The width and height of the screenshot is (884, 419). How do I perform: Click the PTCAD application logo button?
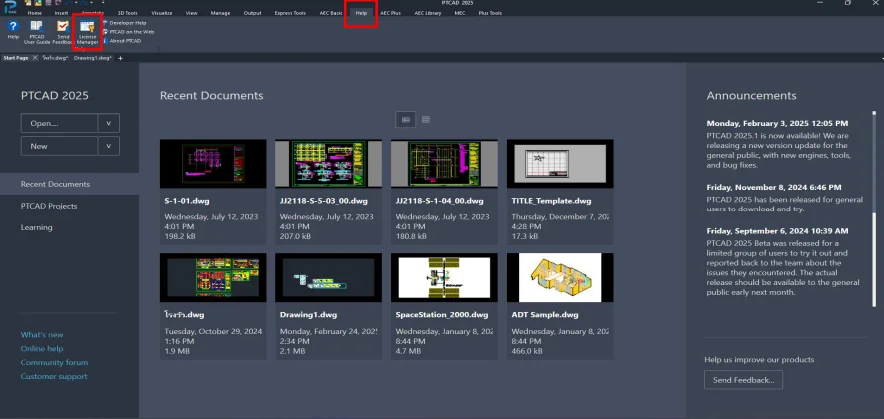coord(10,5)
